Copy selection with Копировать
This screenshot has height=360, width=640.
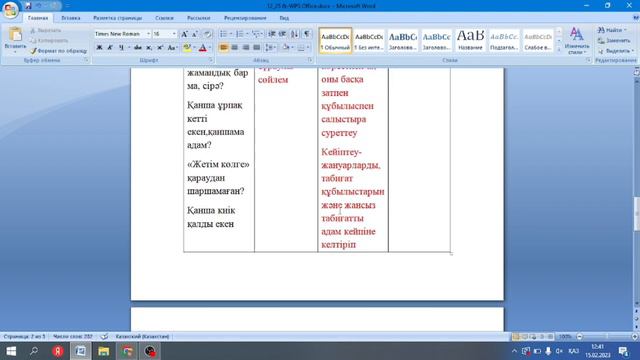tap(49, 40)
